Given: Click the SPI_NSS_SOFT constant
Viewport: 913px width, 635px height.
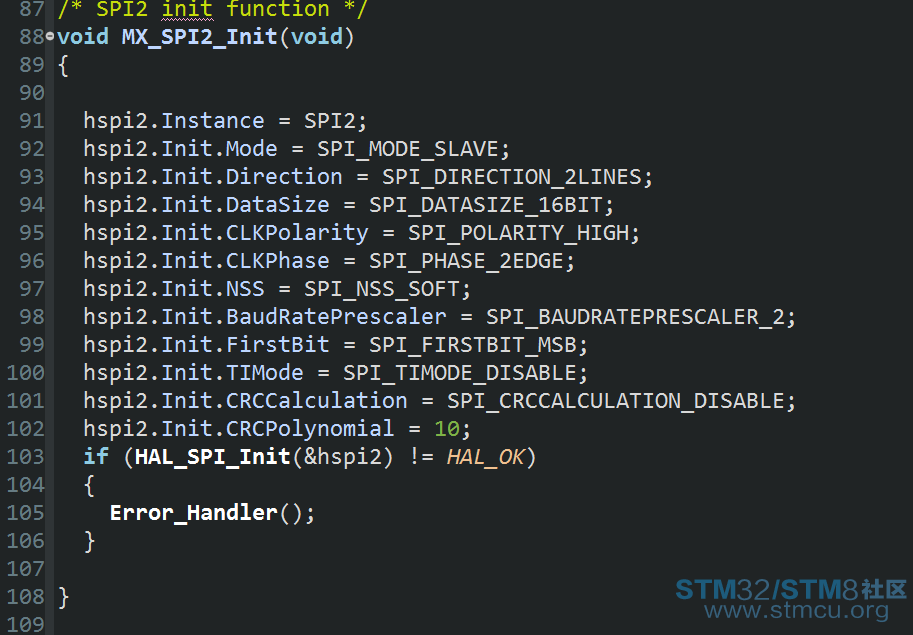Looking at the screenshot, I should [381, 289].
